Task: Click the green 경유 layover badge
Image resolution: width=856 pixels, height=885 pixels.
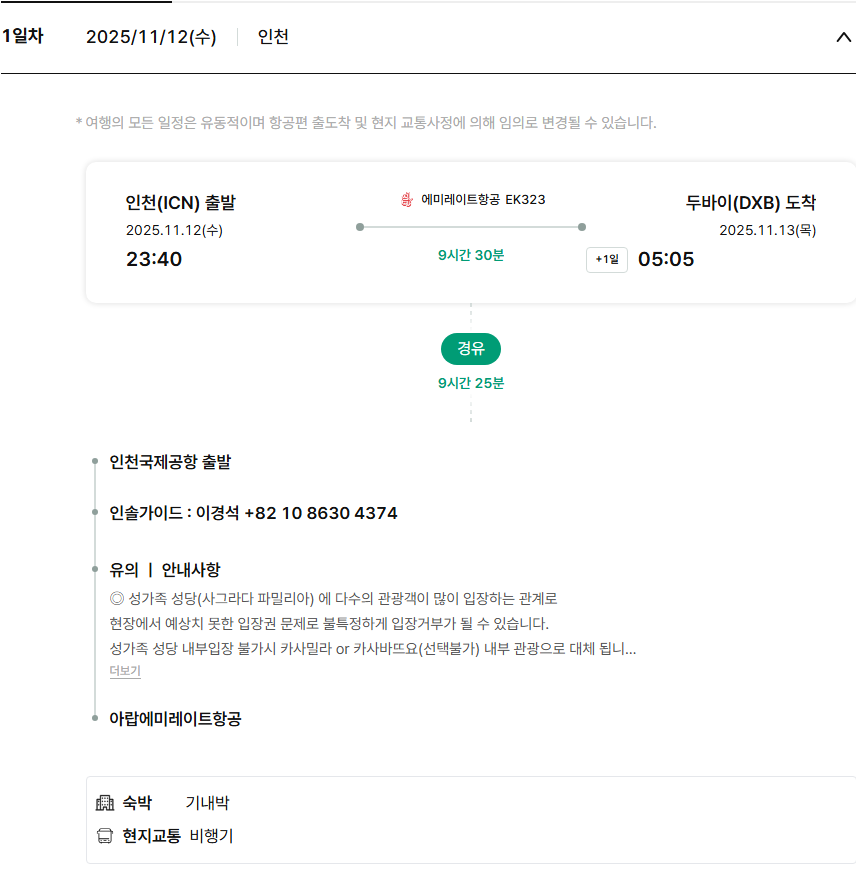Action: coord(470,349)
